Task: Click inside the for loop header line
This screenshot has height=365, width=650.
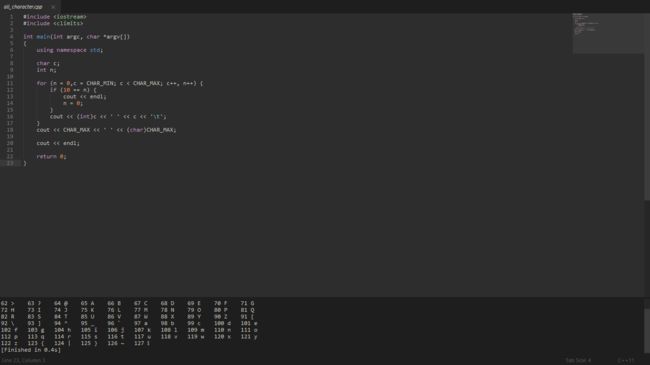Action: pyautogui.click(x=120, y=83)
